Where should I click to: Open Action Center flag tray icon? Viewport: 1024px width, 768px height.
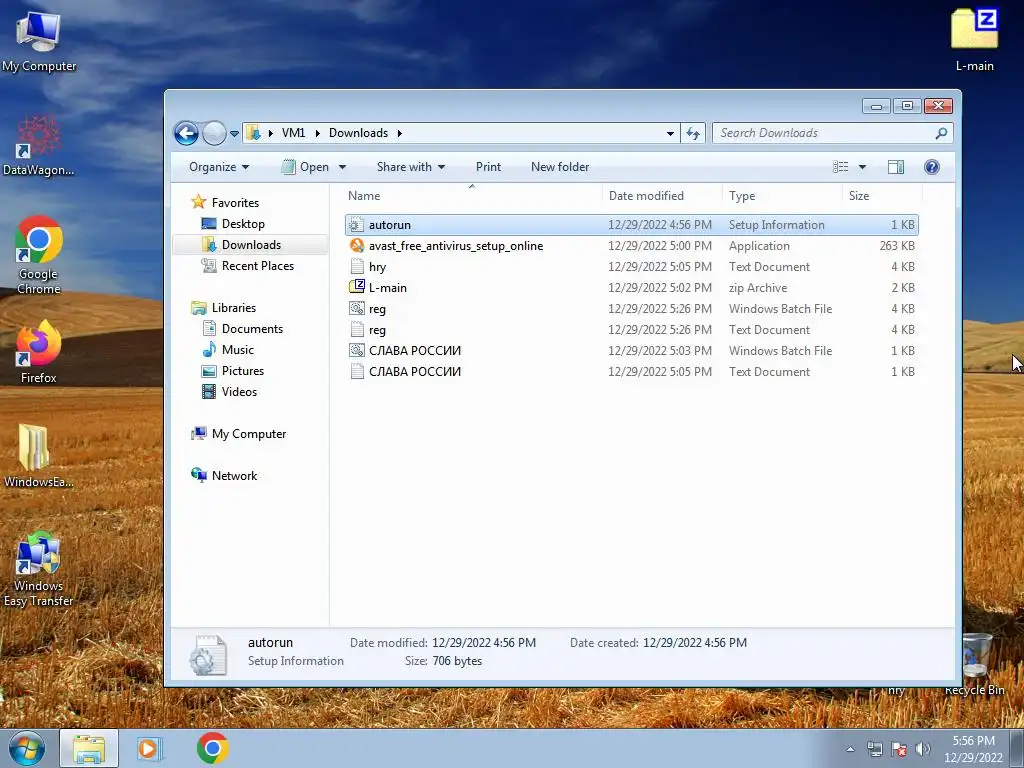(x=899, y=750)
